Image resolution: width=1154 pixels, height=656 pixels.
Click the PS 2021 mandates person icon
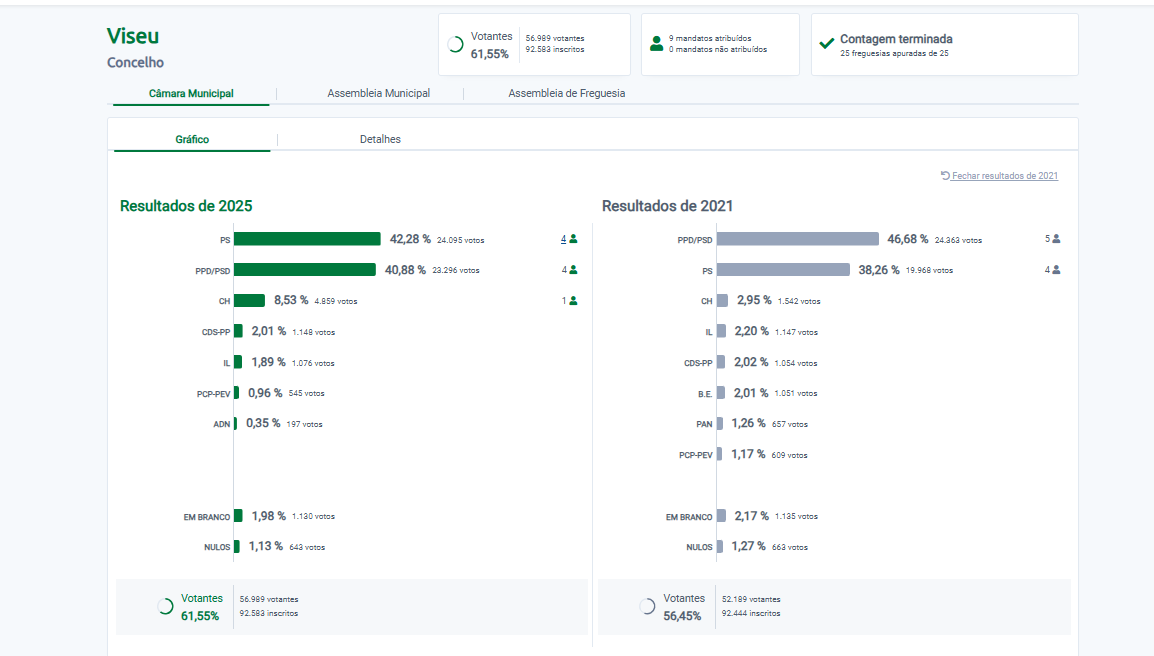click(1056, 270)
